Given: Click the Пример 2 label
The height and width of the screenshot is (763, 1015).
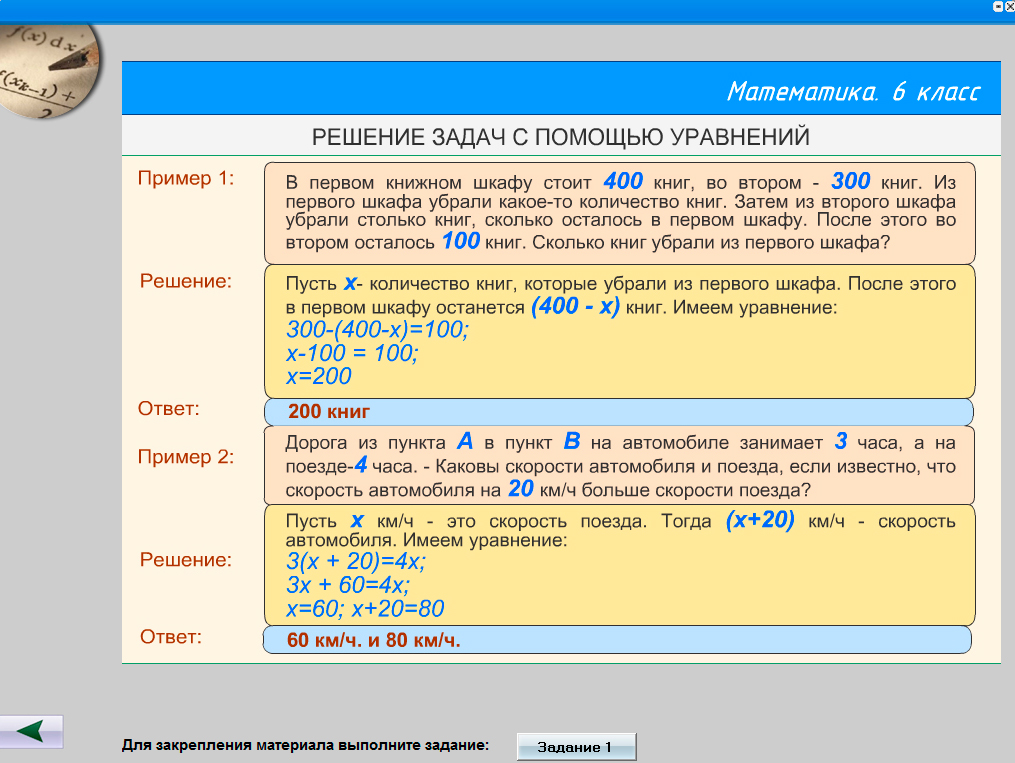Looking at the screenshot, I should [x=185, y=457].
